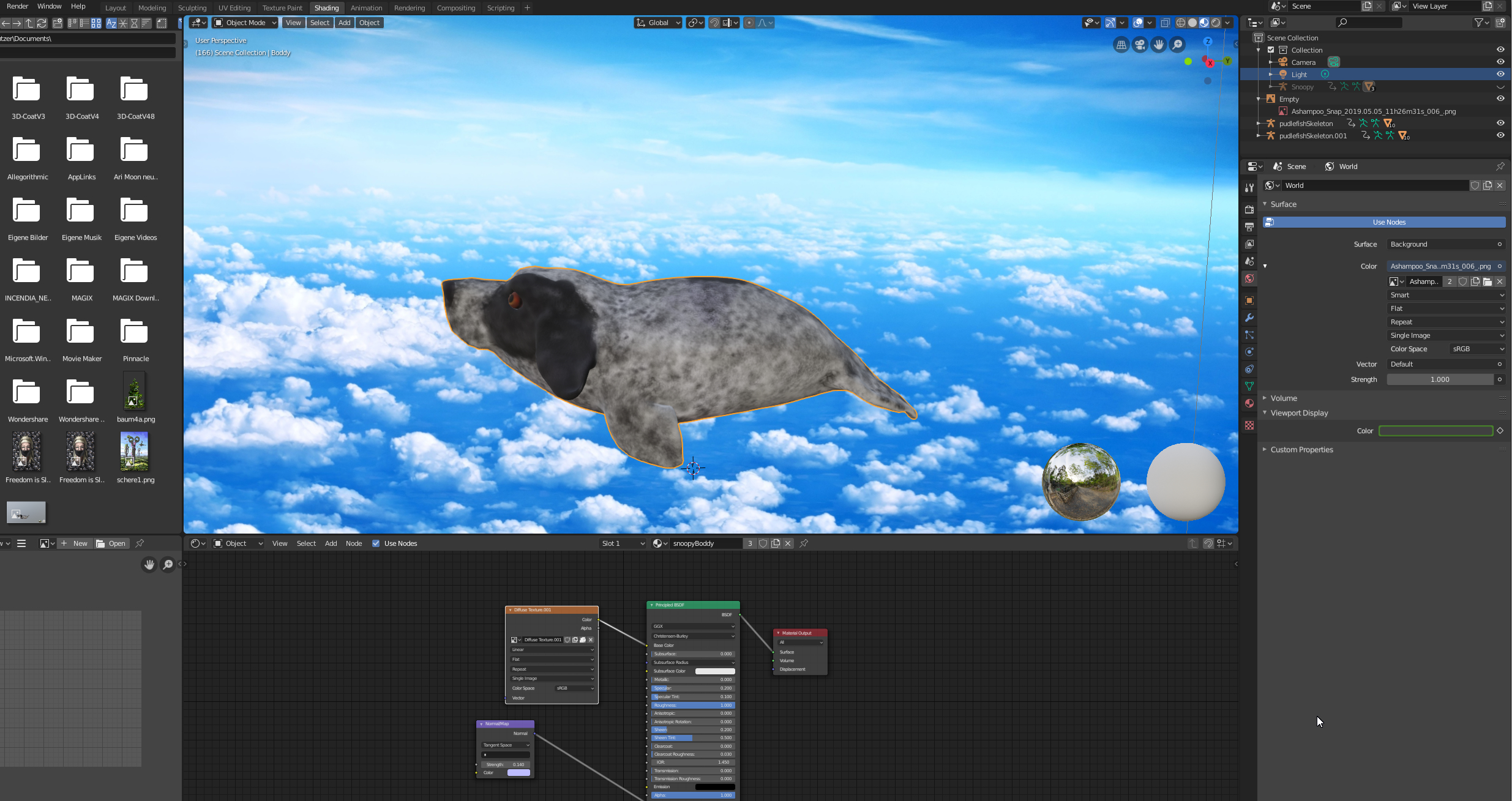Open the Render properties tab
Viewport: 1512px width, 801px height.
[x=1249, y=209]
